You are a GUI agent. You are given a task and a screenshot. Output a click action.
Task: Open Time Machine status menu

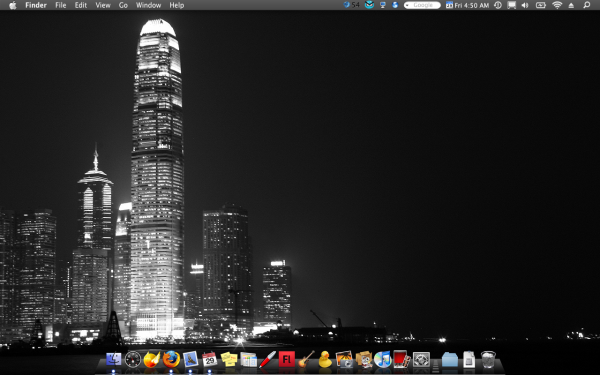pos(498,5)
